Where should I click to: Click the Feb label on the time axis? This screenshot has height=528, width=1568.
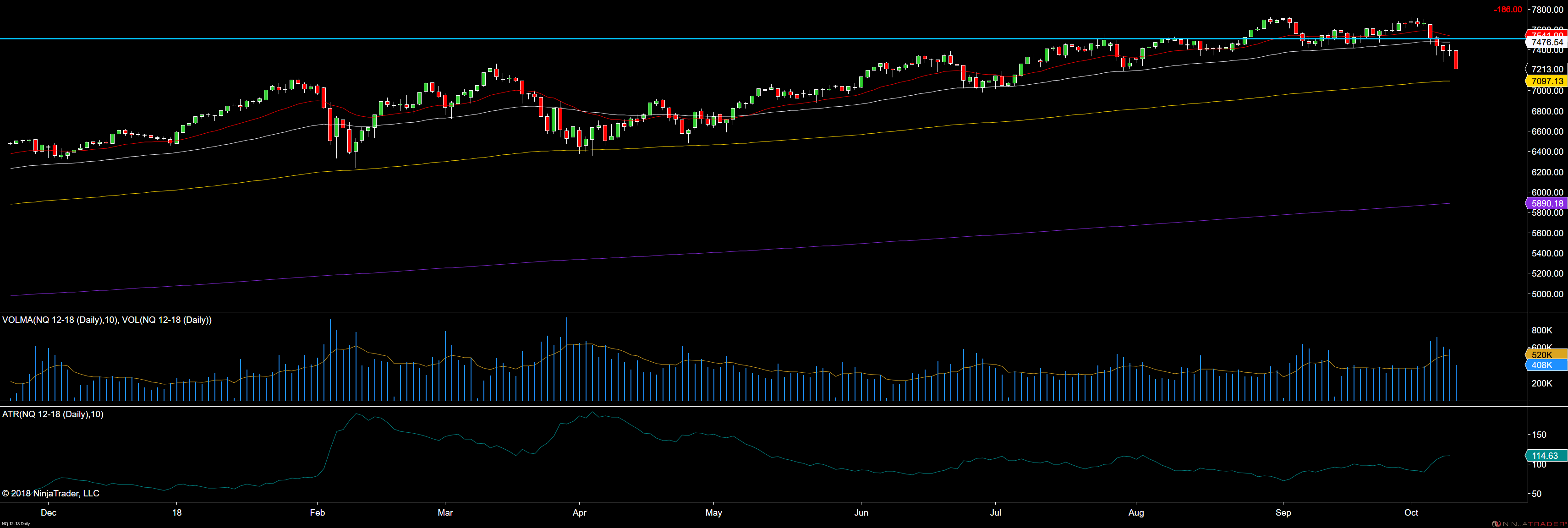(x=317, y=513)
